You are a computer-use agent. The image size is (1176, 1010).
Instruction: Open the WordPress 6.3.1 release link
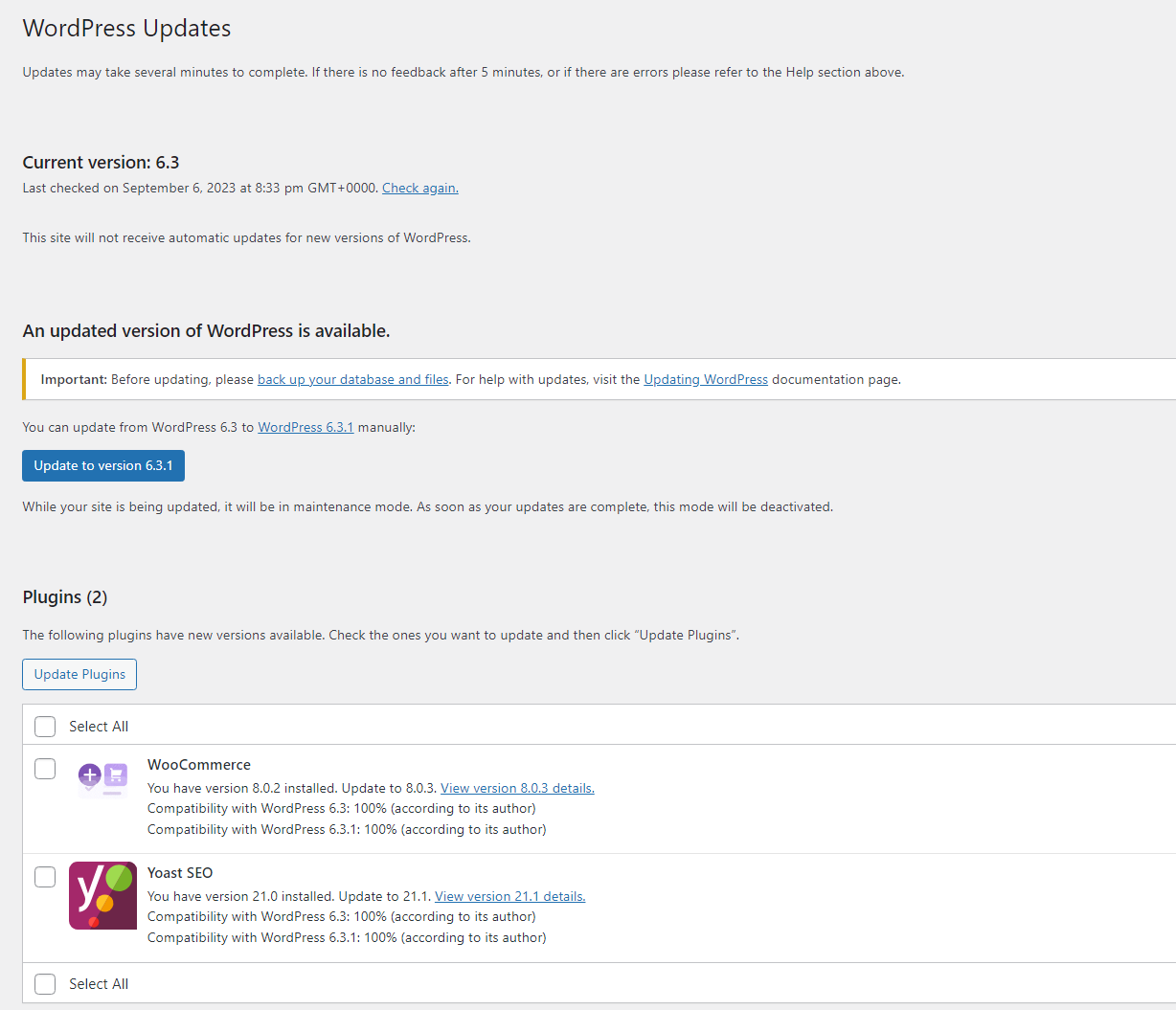(305, 427)
